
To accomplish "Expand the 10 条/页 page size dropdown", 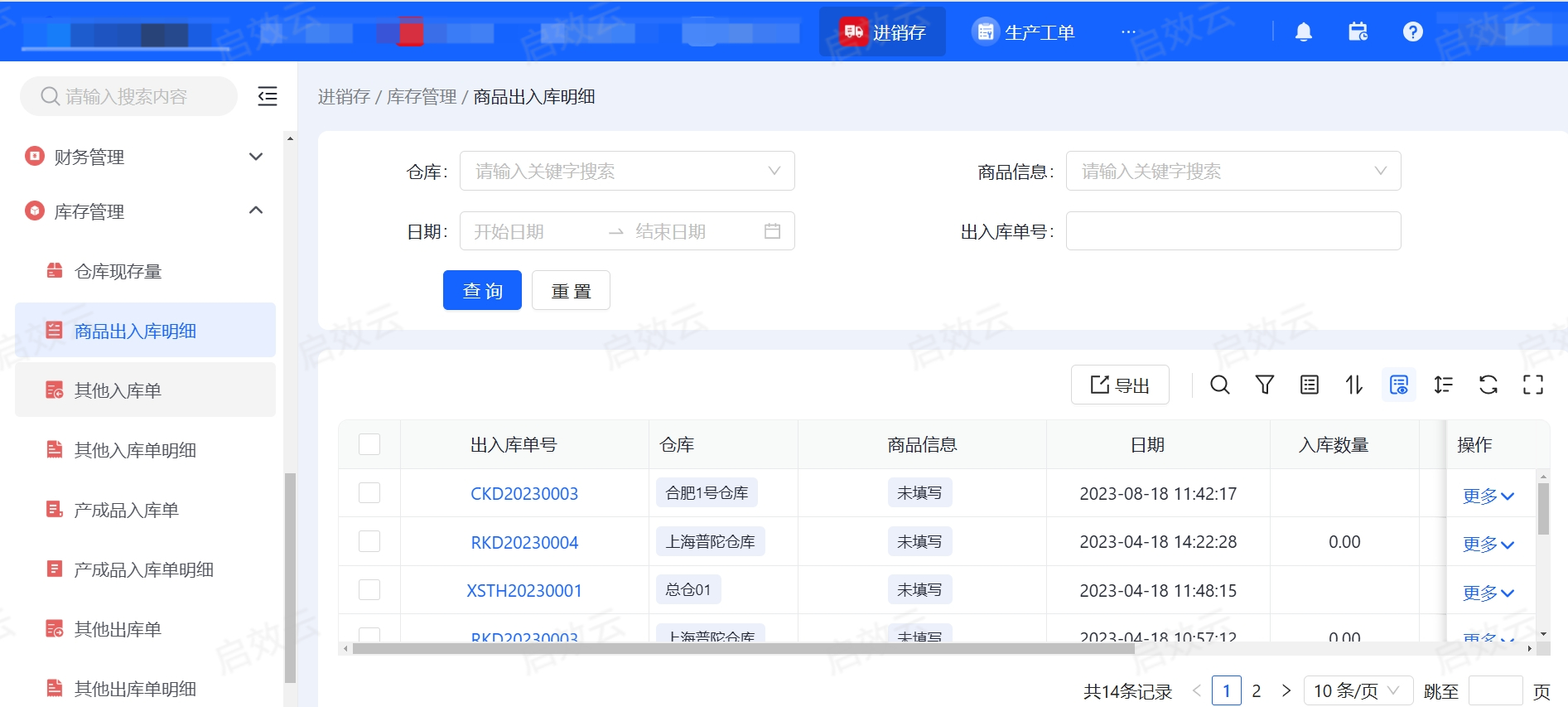I will (1358, 690).
